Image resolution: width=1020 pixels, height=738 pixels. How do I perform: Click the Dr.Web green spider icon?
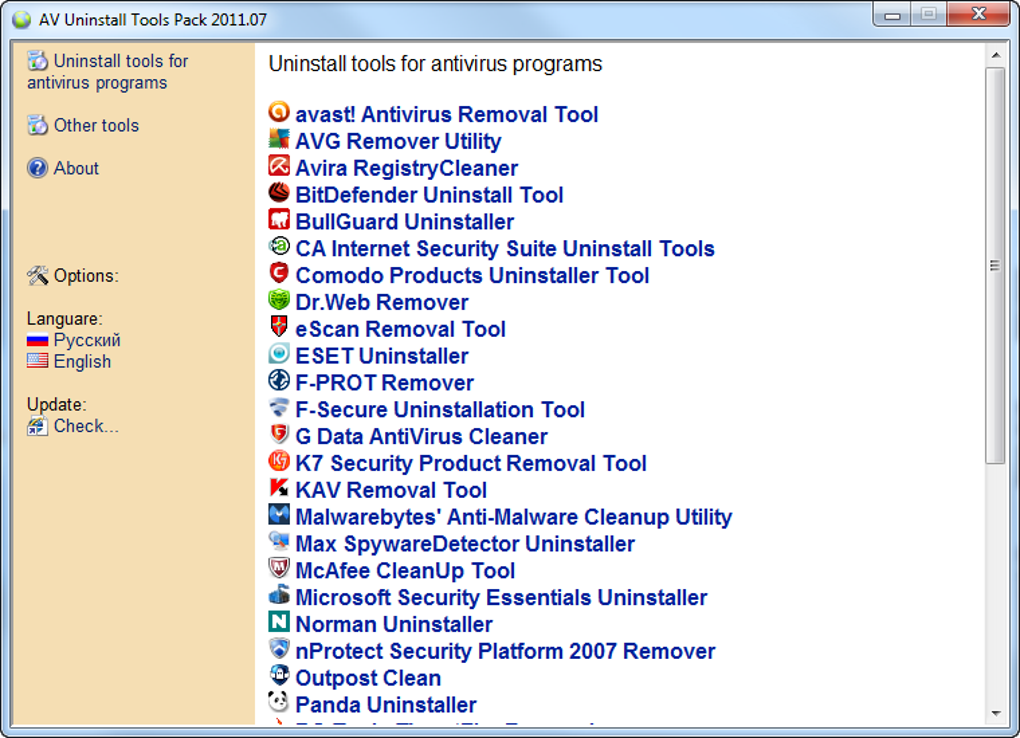point(279,299)
